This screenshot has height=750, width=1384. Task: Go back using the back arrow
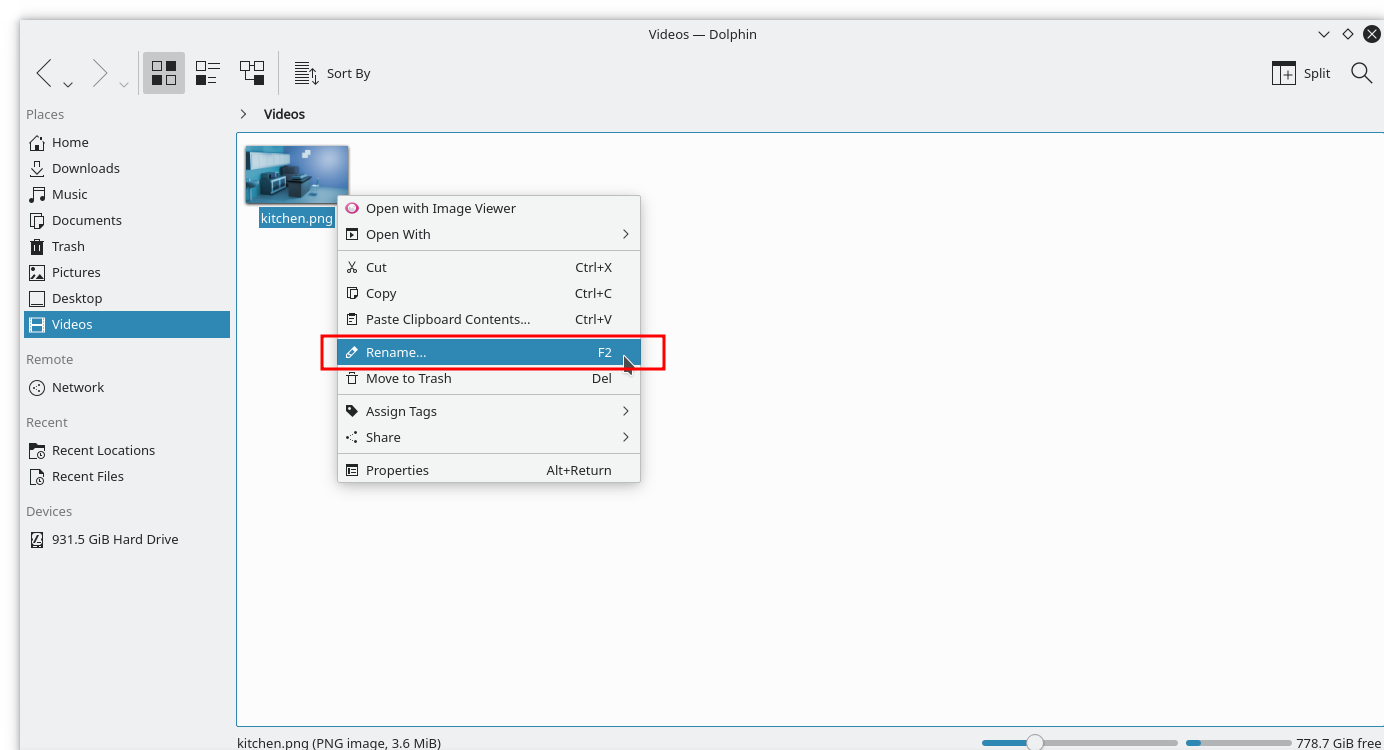[x=42, y=72]
